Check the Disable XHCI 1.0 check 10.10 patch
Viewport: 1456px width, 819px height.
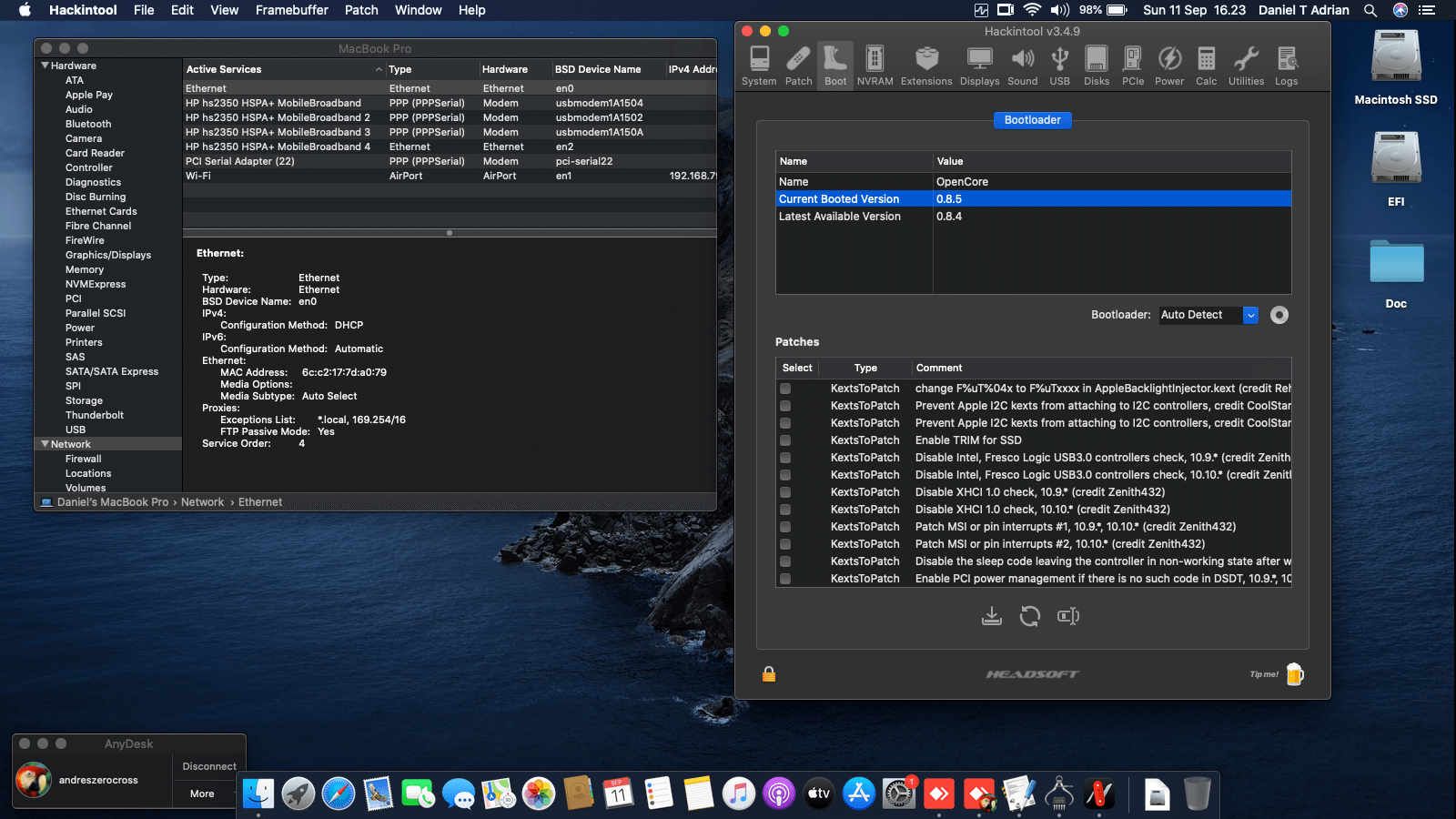point(785,510)
